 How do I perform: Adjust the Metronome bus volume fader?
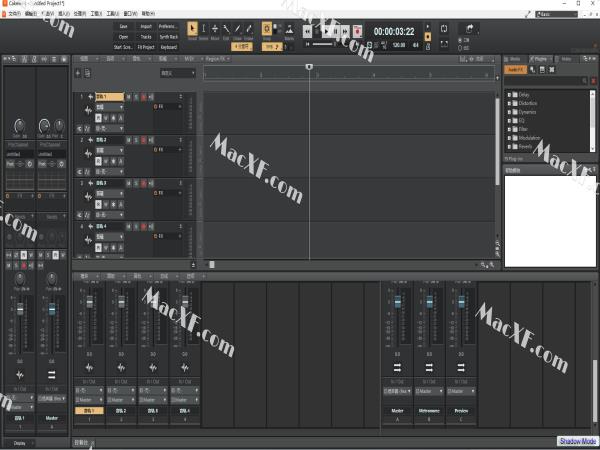(x=430, y=303)
